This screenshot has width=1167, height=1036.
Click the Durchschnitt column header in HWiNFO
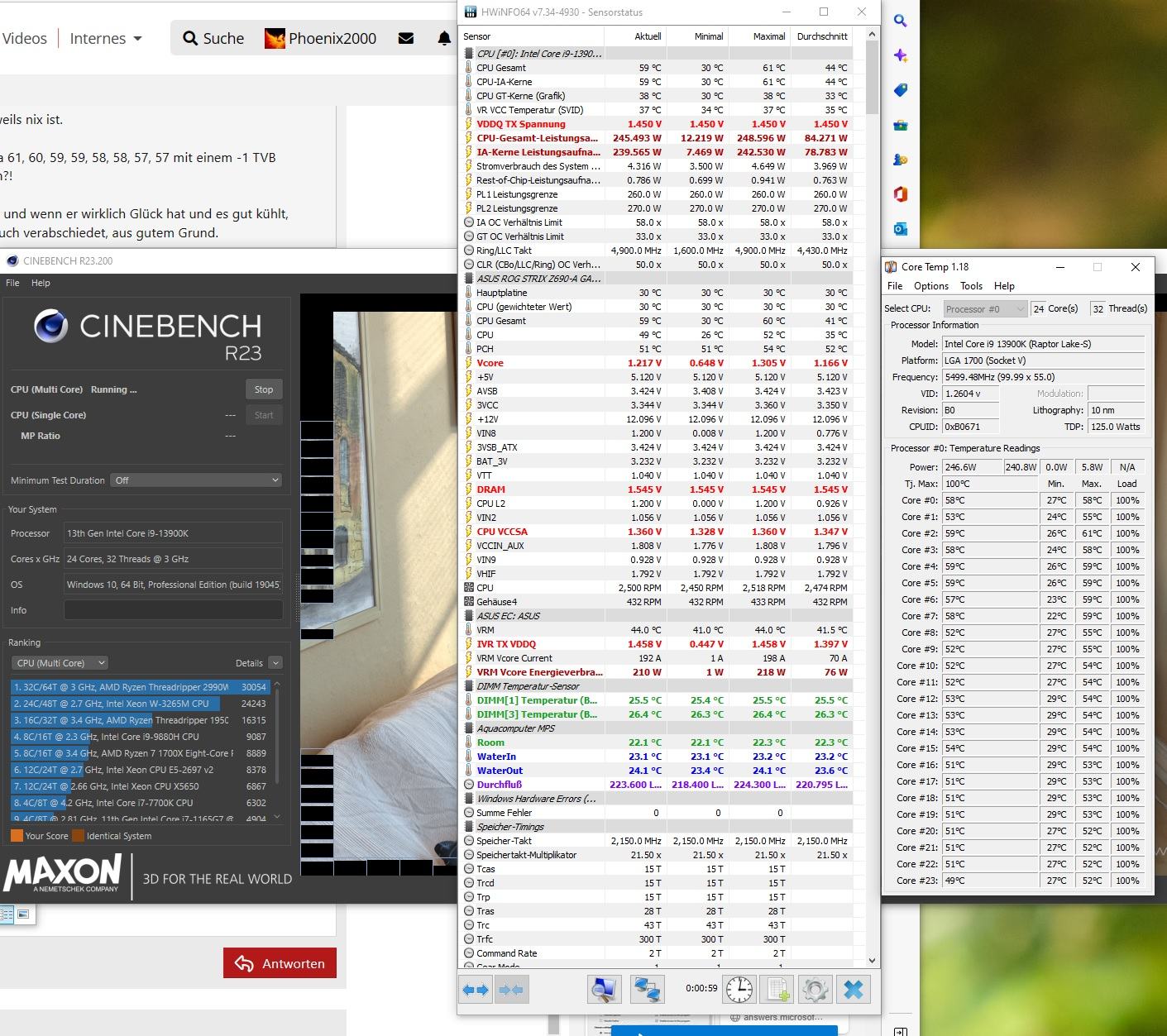(x=820, y=36)
